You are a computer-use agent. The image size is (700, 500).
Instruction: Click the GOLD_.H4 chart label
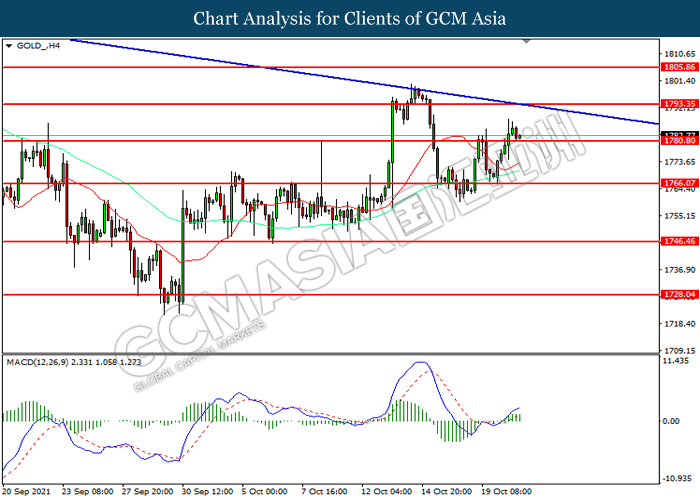38,46
